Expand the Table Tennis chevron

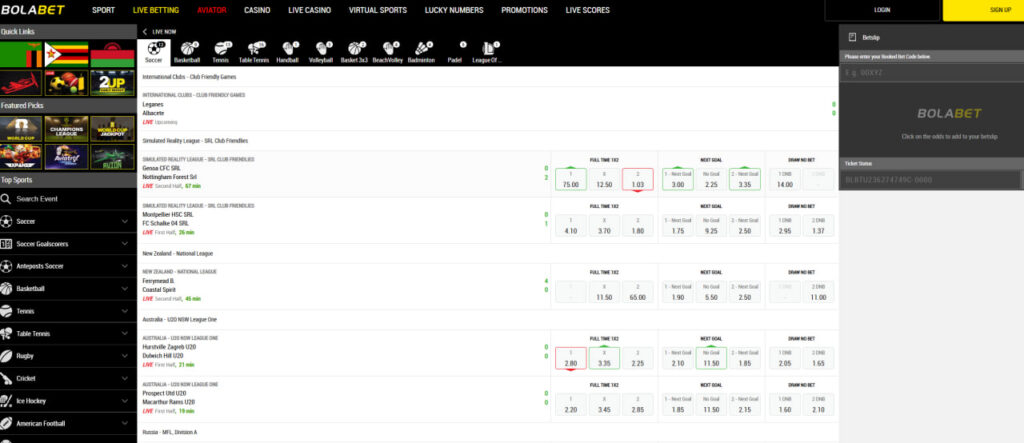[125, 333]
